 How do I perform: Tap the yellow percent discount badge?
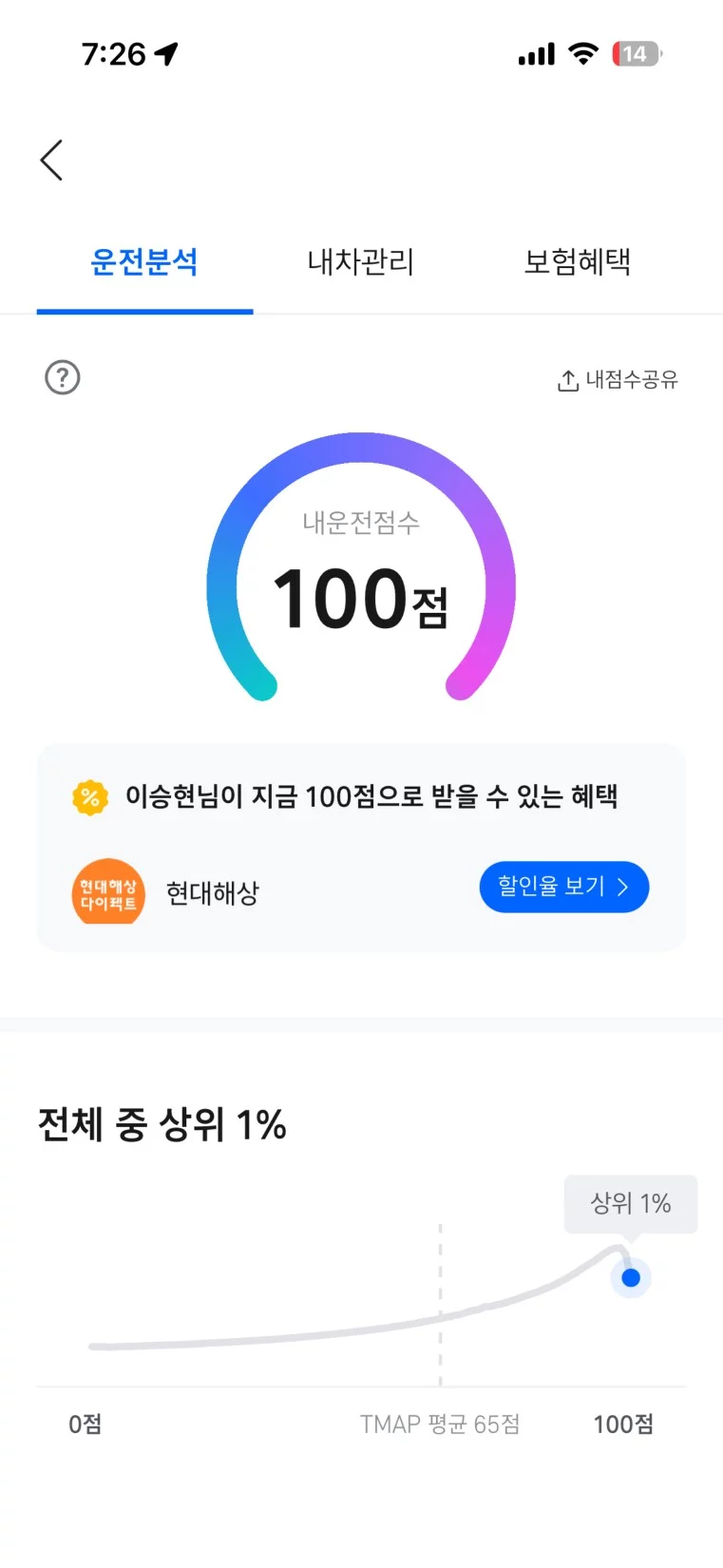tap(90, 797)
